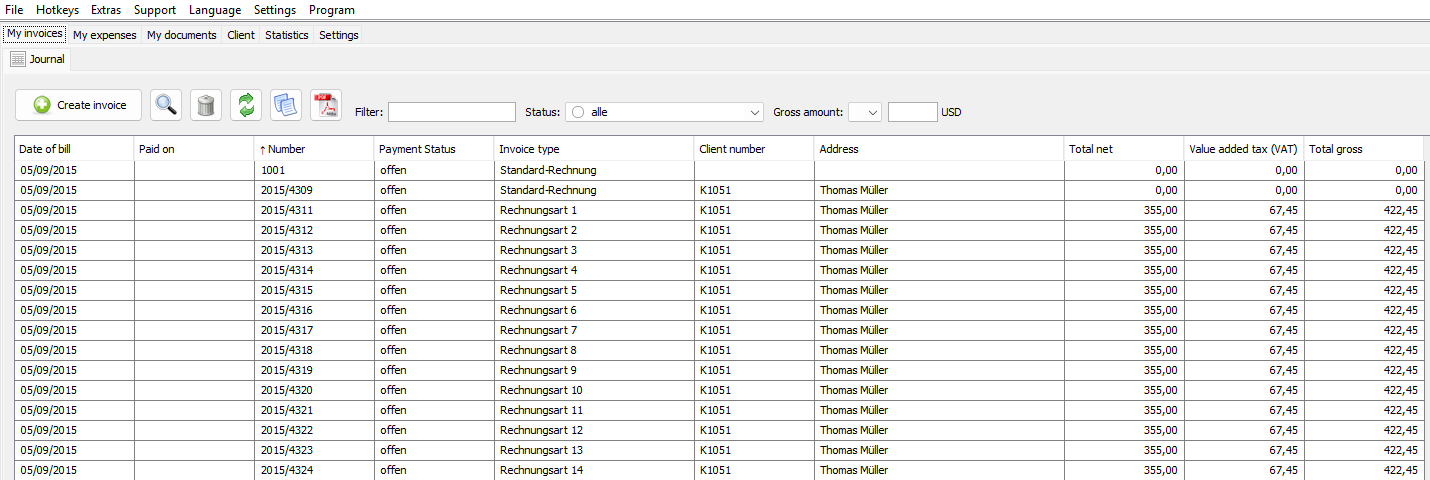The image size is (1430, 480).
Task: Open the Hotkeys menu
Action: click(x=57, y=10)
